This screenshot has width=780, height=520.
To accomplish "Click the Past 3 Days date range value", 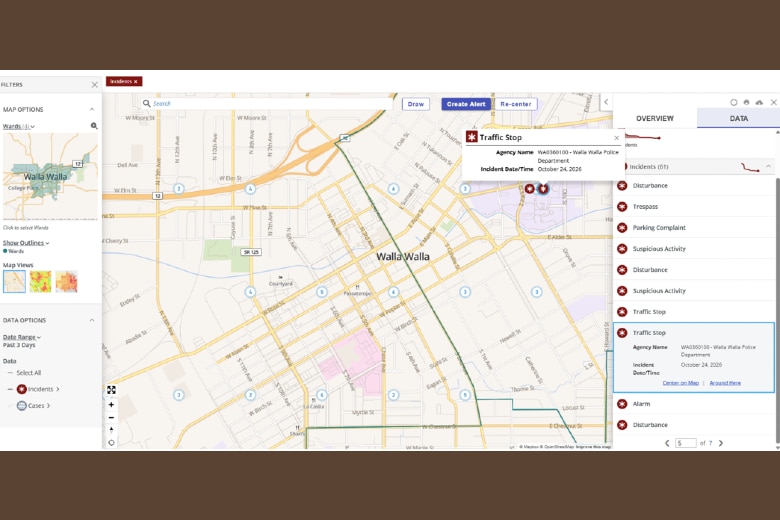I will (19, 345).
